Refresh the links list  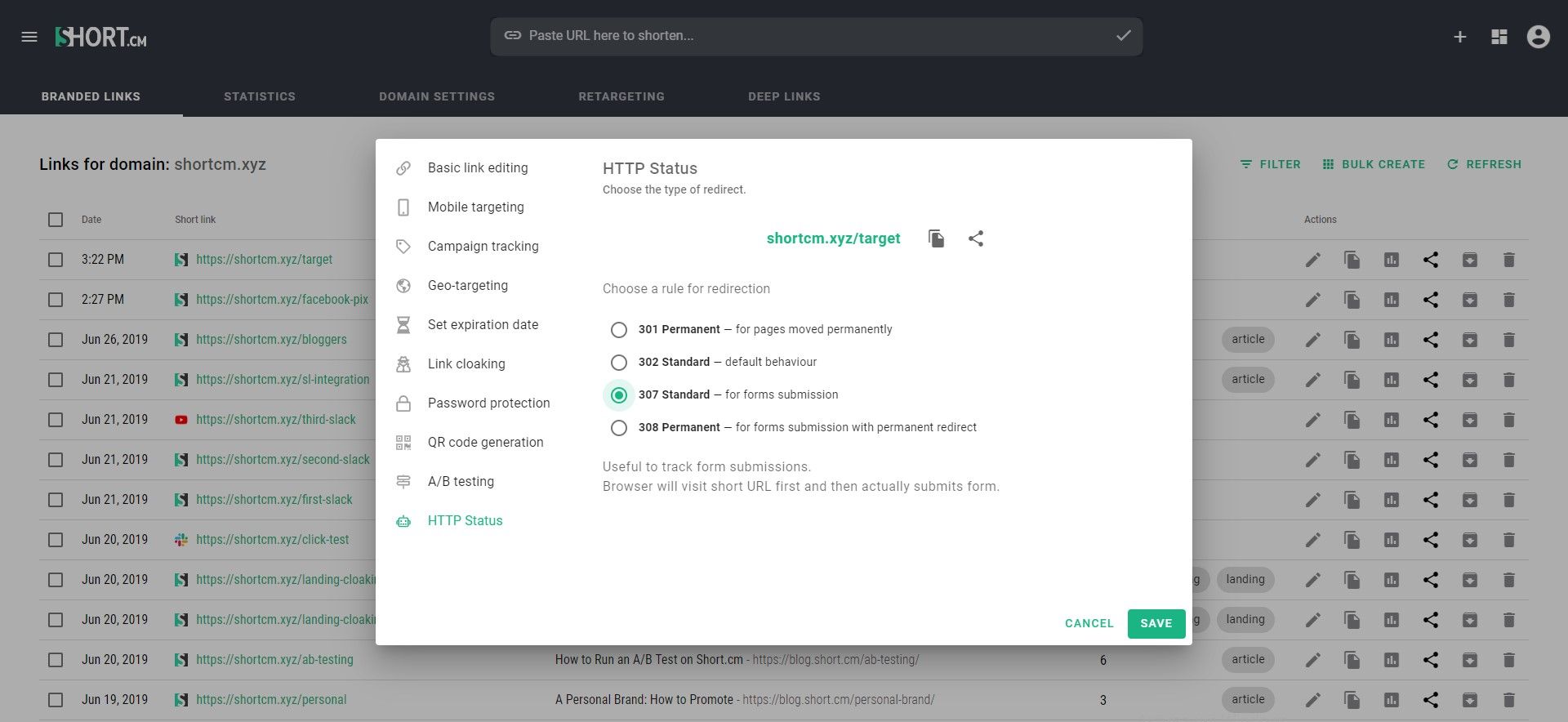1484,164
